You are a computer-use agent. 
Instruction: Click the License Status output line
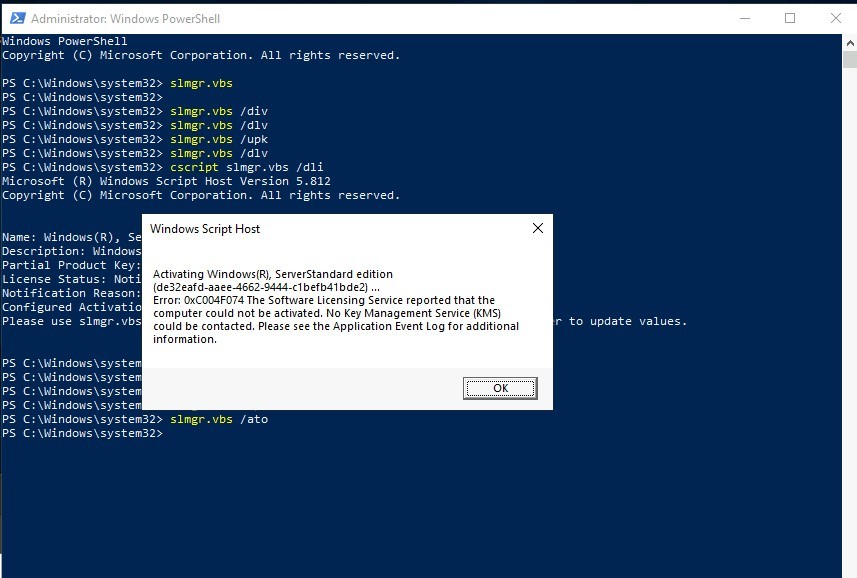pyautogui.click(x=70, y=279)
